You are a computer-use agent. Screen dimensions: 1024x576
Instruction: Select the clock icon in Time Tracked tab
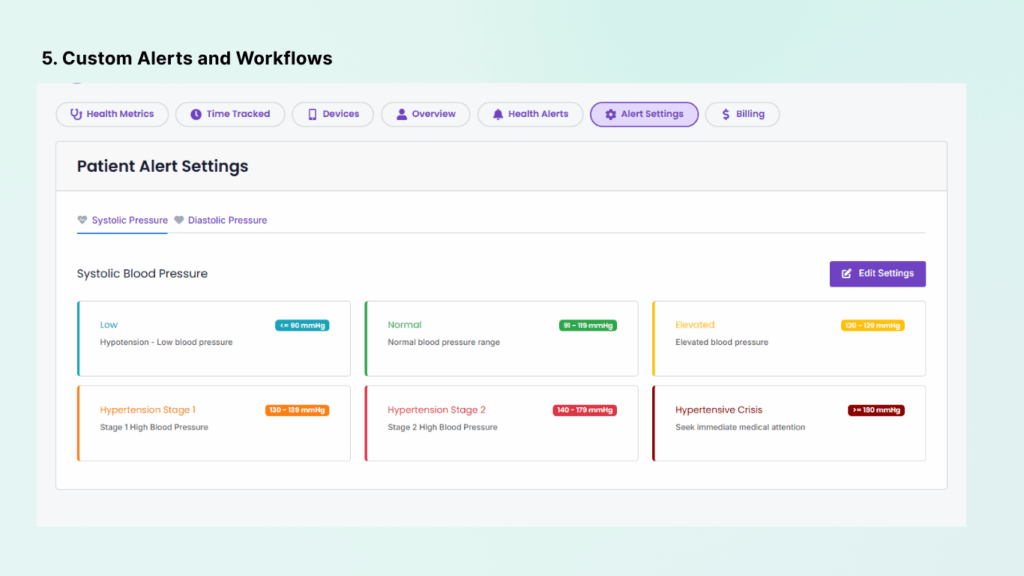click(195, 113)
